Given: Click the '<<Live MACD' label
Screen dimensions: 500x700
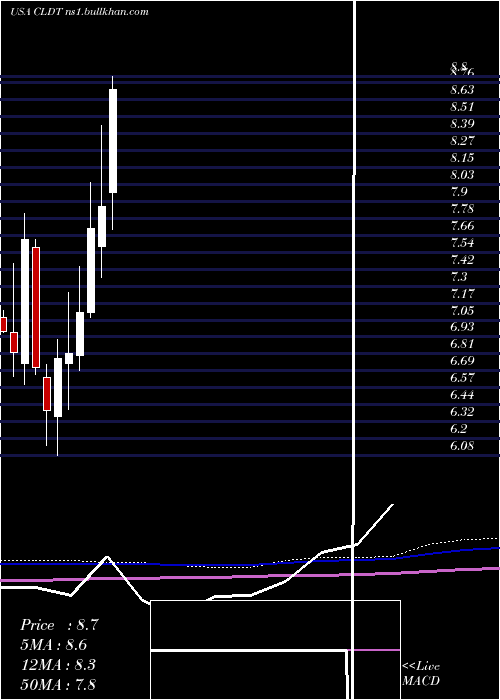Looking at the screenshot, I should click(421, 673).
